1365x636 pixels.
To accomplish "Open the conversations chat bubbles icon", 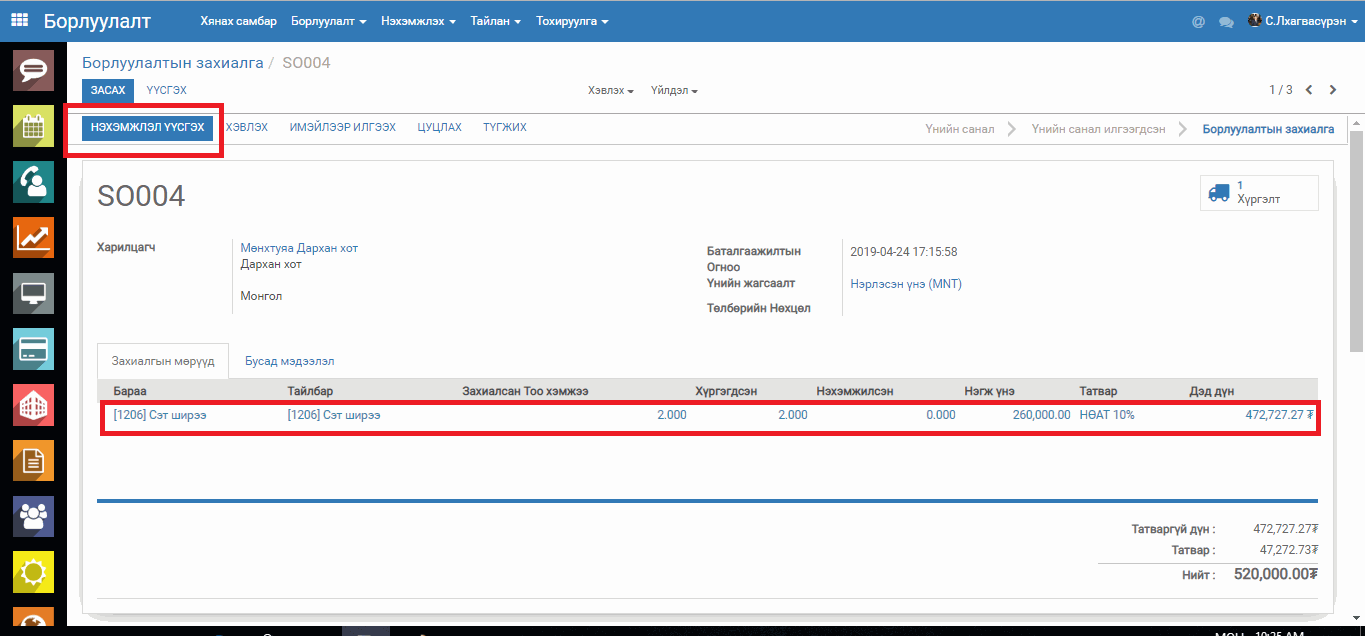I will 1226,21.
